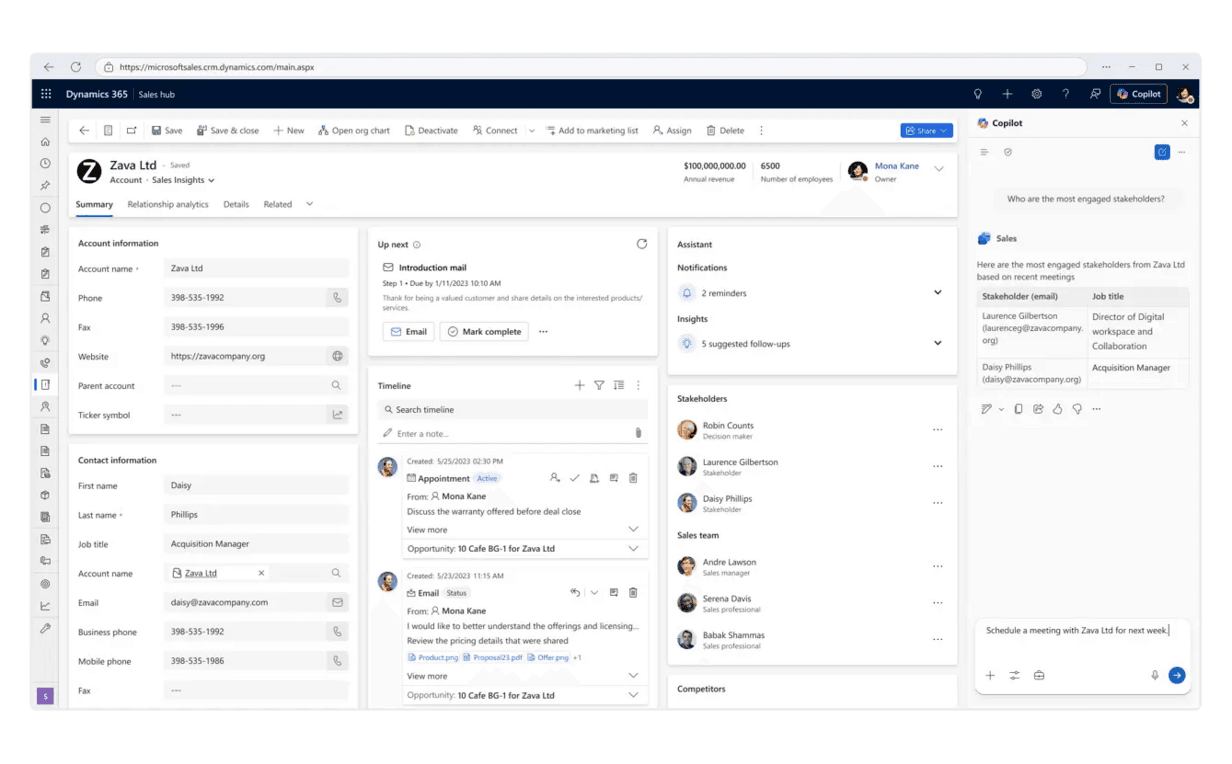Clear the Zava Ltd account name lookup
This screenshot has height=764, width=1232.
261,573
